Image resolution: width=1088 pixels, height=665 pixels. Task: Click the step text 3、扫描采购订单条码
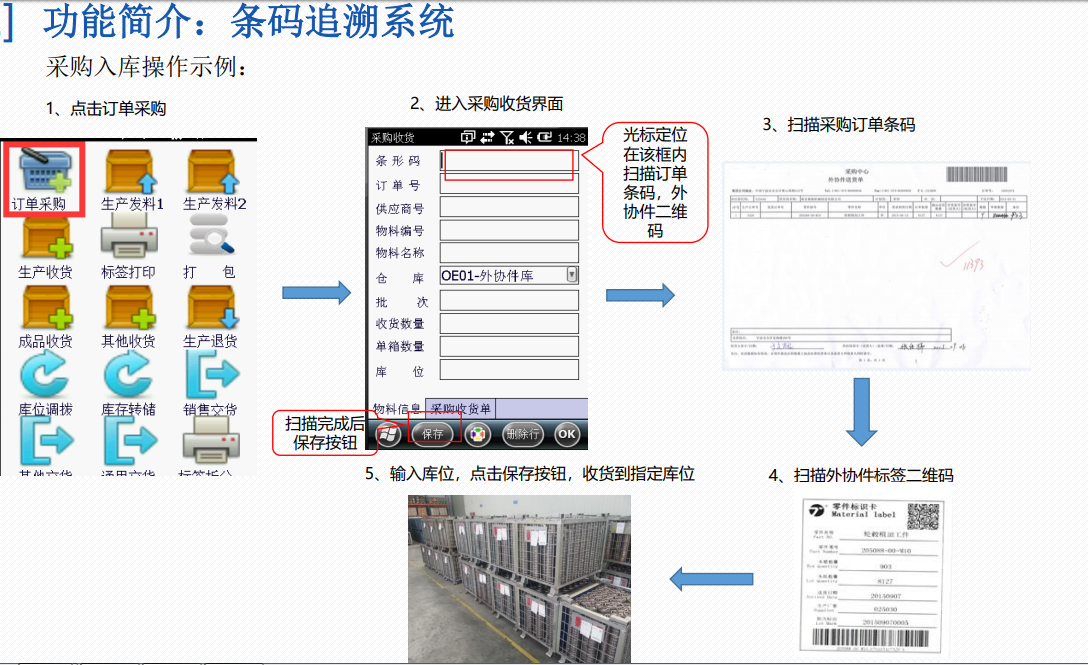839,125
